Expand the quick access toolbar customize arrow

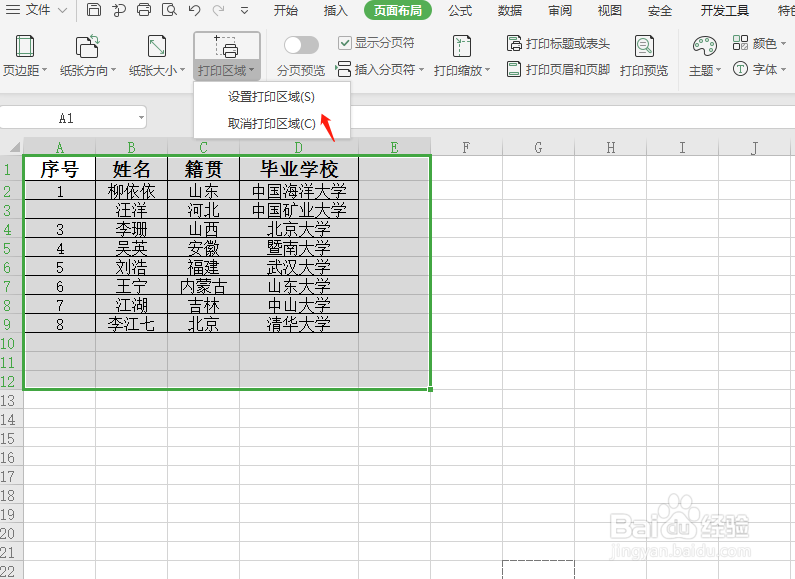244,10
